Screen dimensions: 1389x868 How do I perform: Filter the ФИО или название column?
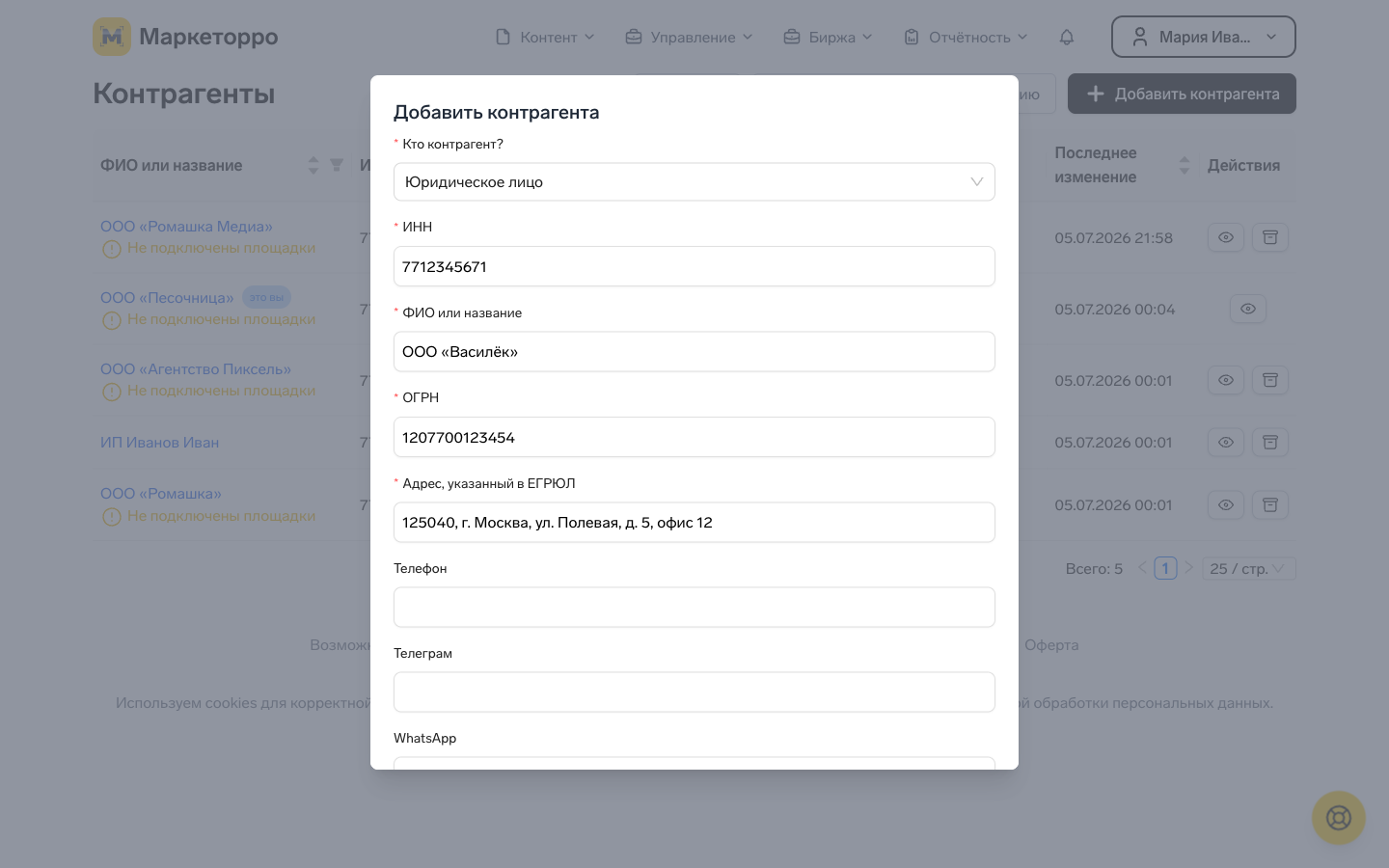click(337, 165)
